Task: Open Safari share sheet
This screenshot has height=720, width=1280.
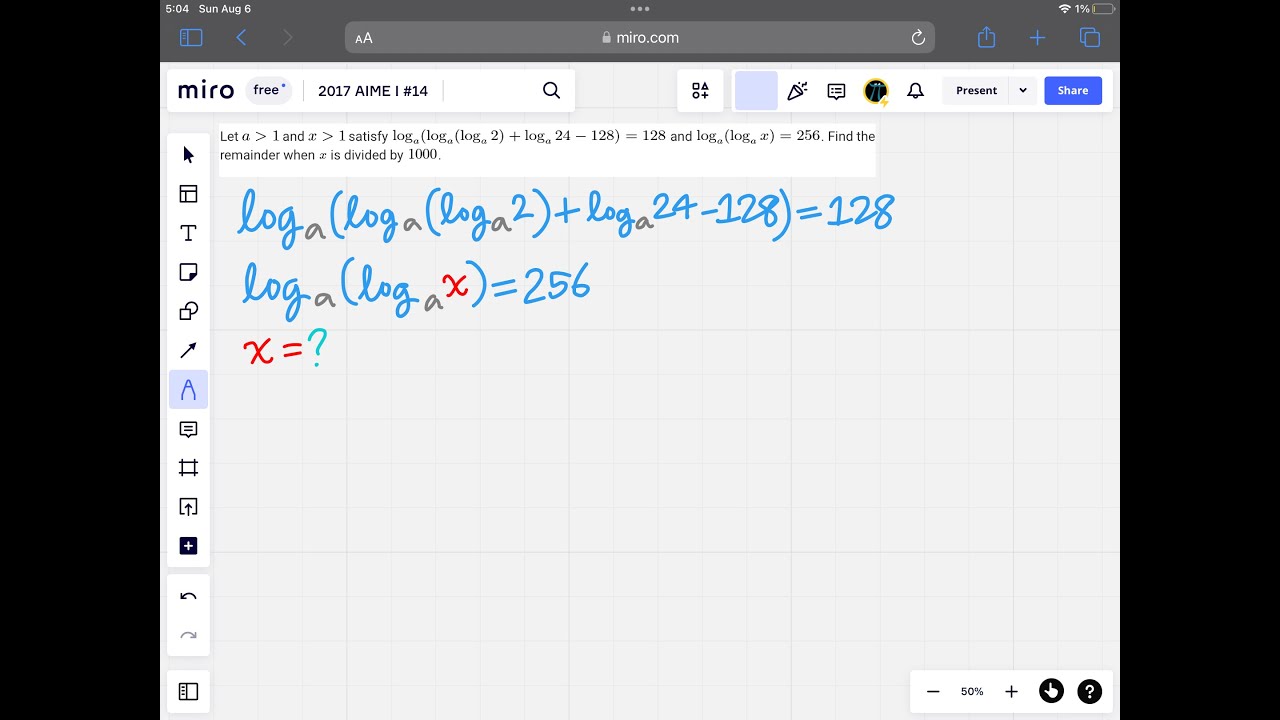Action: (x=986, y=37)
